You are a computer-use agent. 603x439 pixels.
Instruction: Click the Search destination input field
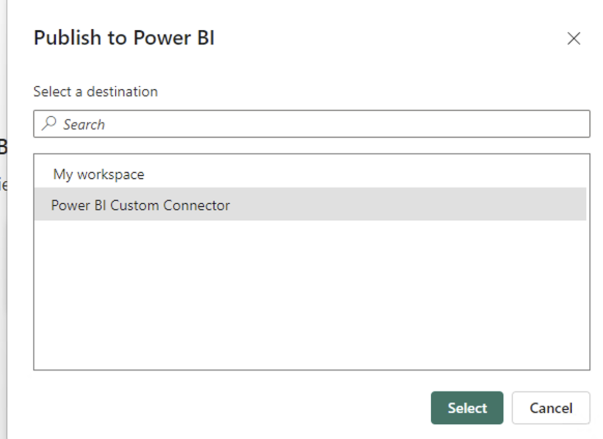311,124
